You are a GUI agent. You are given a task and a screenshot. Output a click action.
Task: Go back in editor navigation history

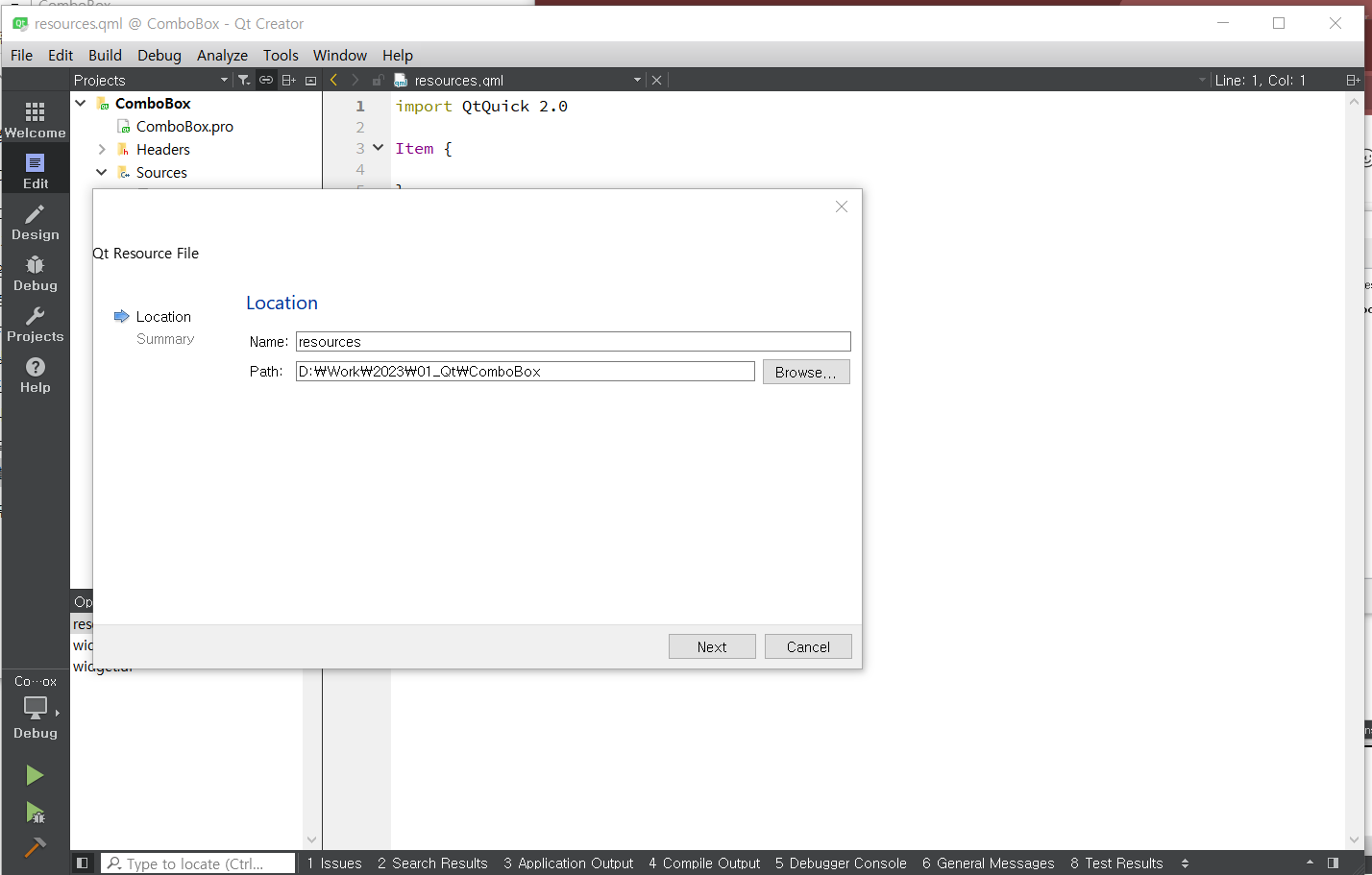[333, 80]
